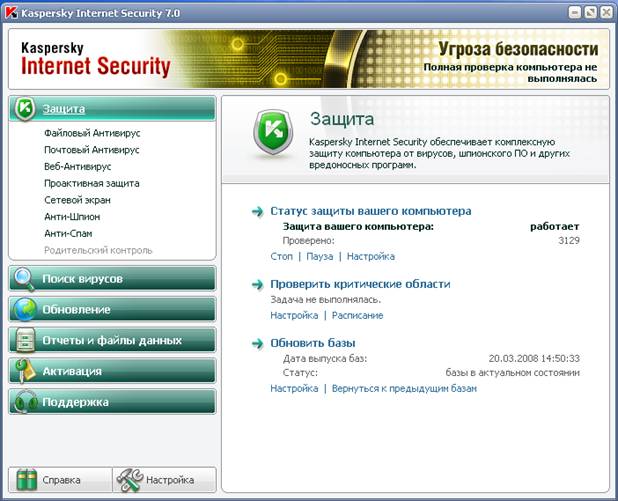Click the базы в актуальном состоянии status text
The height and width of the screenshot is (501, 618).
click(x=512, y=373)
